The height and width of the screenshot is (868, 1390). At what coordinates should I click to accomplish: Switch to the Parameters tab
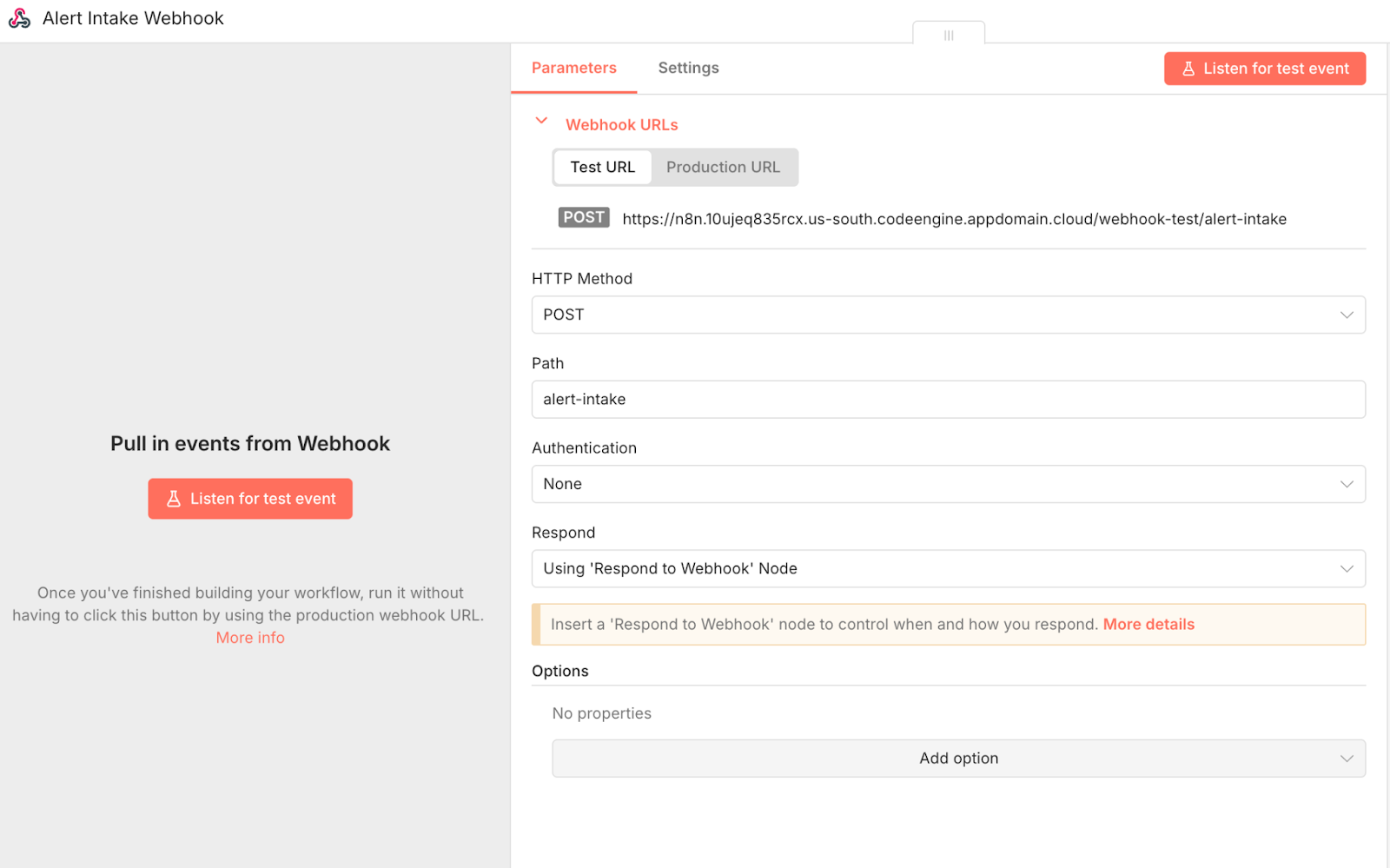(574, 68)
